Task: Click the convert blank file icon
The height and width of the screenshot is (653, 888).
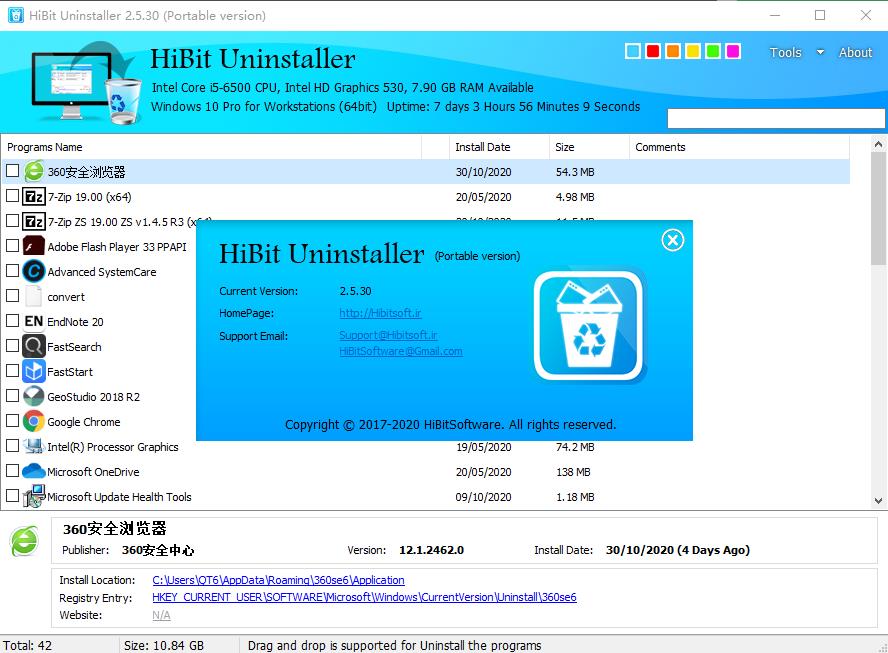Action: (x=33, y=296)
